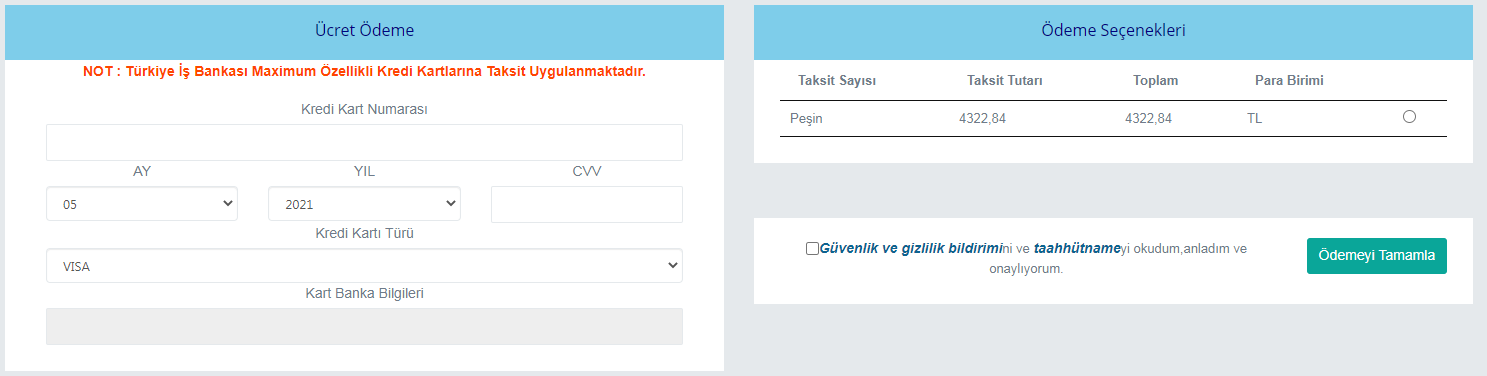
Task: Open the AY month dropdown
Action: coord(142,204)
